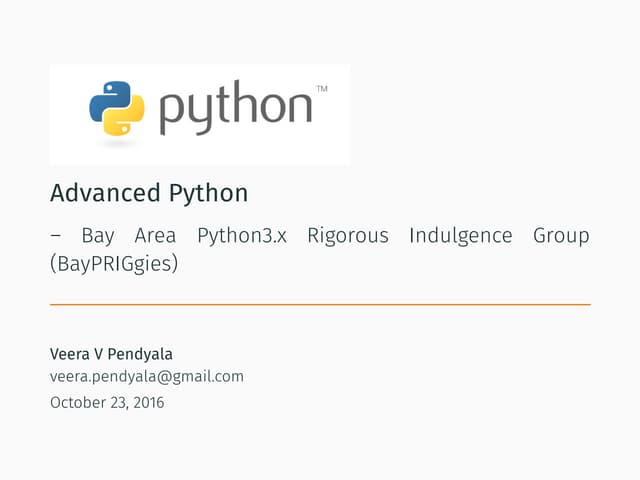
Task: Click the "Python3.x" text in the subtitle
Action: (242, 237)
